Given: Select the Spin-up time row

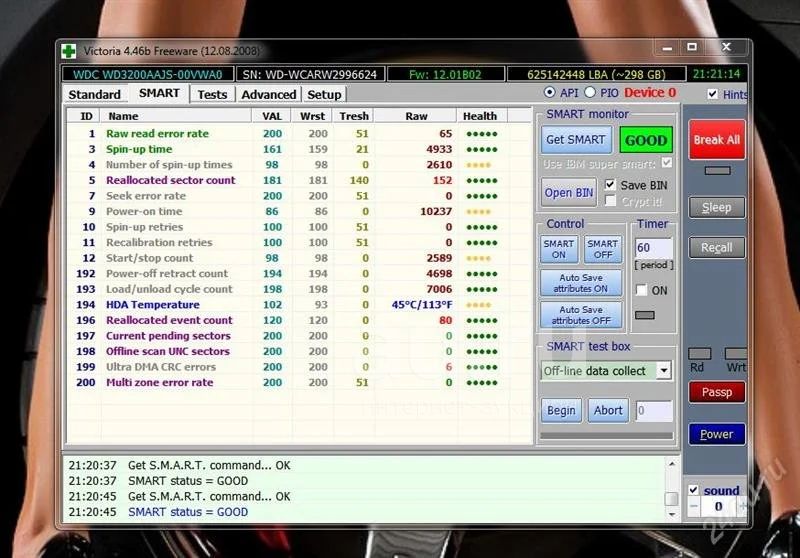Looking at the screenshot, I should pos(298,149).
